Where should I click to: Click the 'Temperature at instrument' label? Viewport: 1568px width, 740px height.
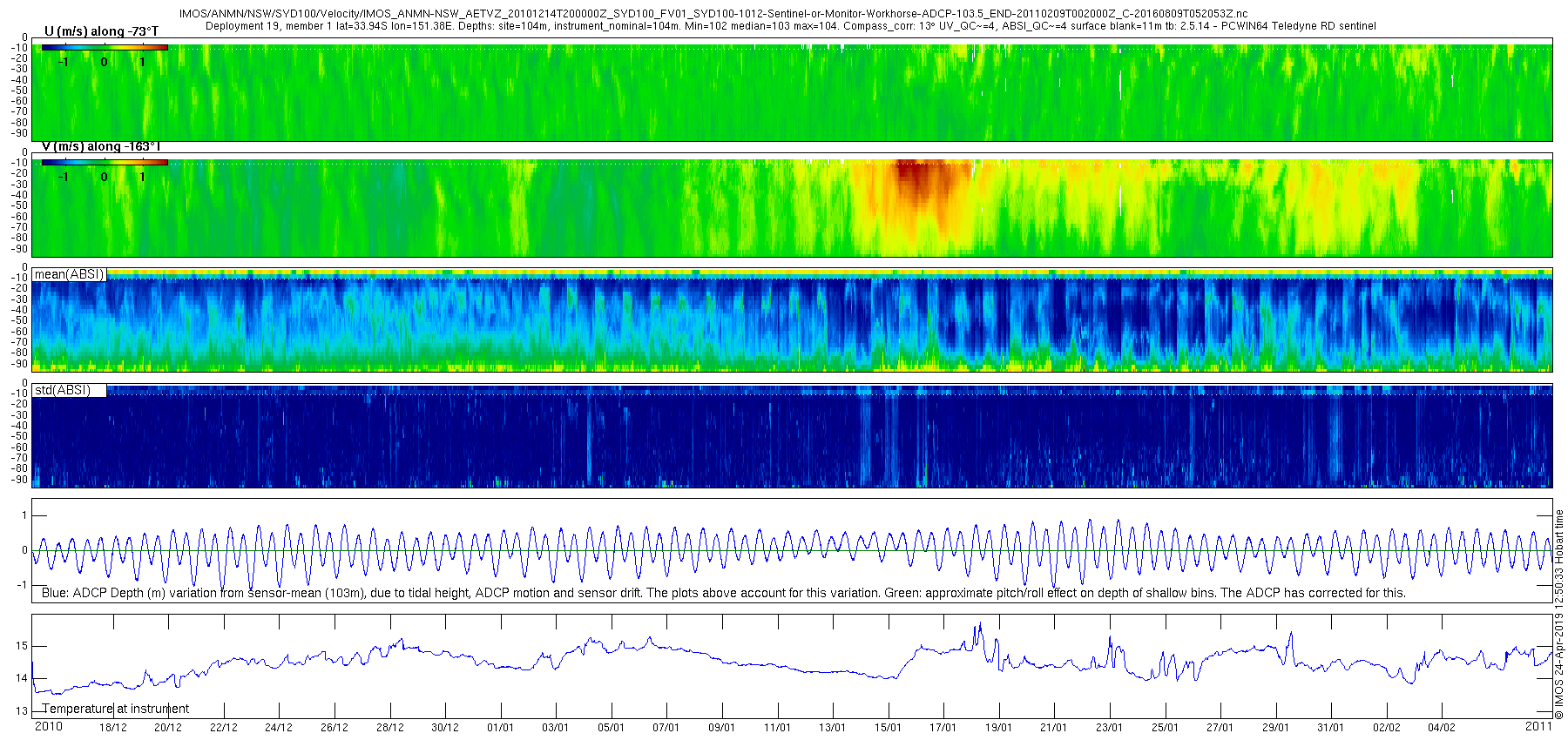pos(116,709)
